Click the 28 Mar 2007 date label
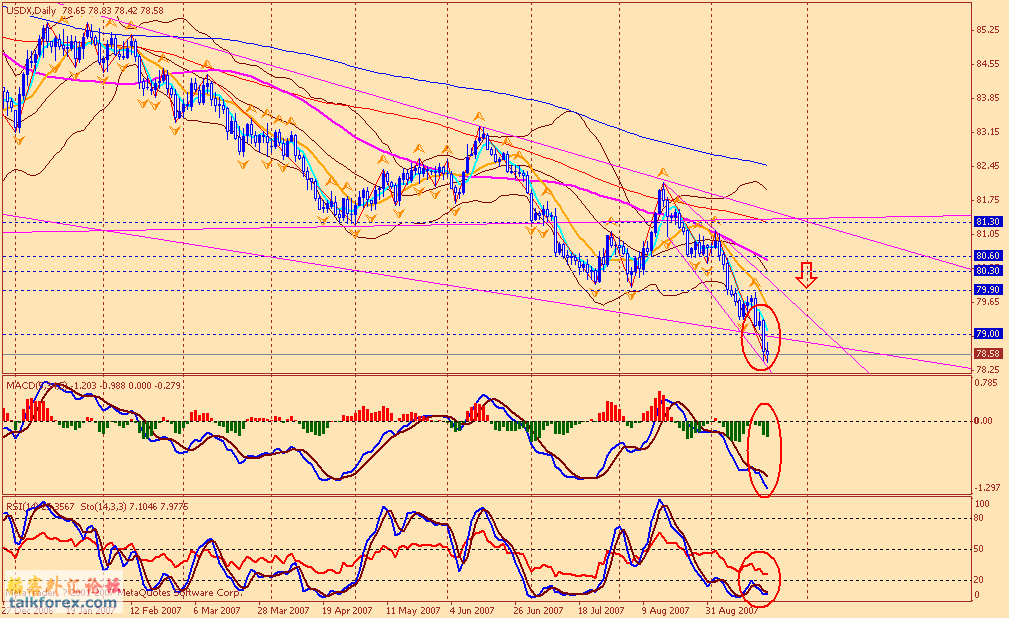 pyautogui.click(x=283, y=611)
